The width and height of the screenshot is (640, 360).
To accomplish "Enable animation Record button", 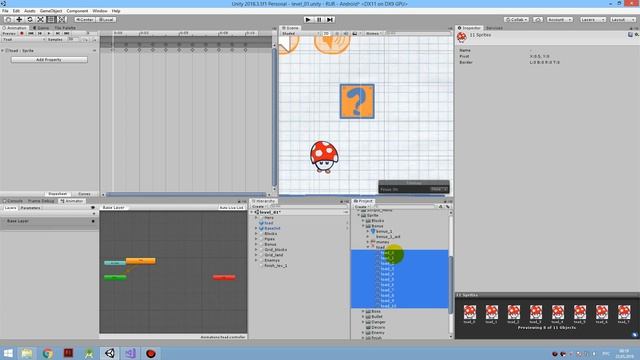I will coord(22,33).
